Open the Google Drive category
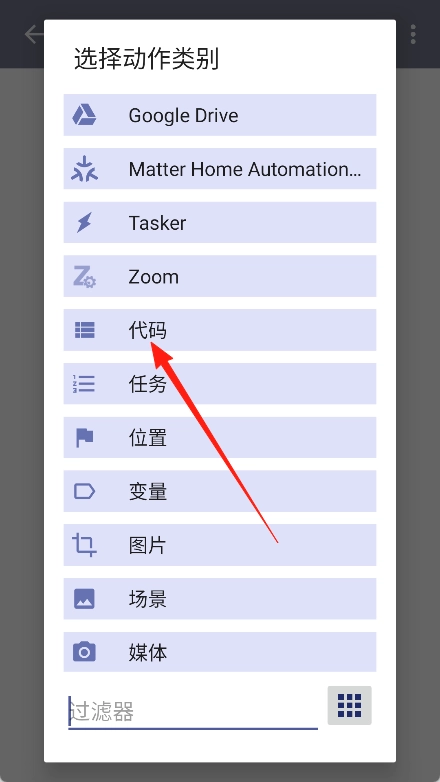The width and height of the screenshot is (440, 782). click(x=220, y=115)
